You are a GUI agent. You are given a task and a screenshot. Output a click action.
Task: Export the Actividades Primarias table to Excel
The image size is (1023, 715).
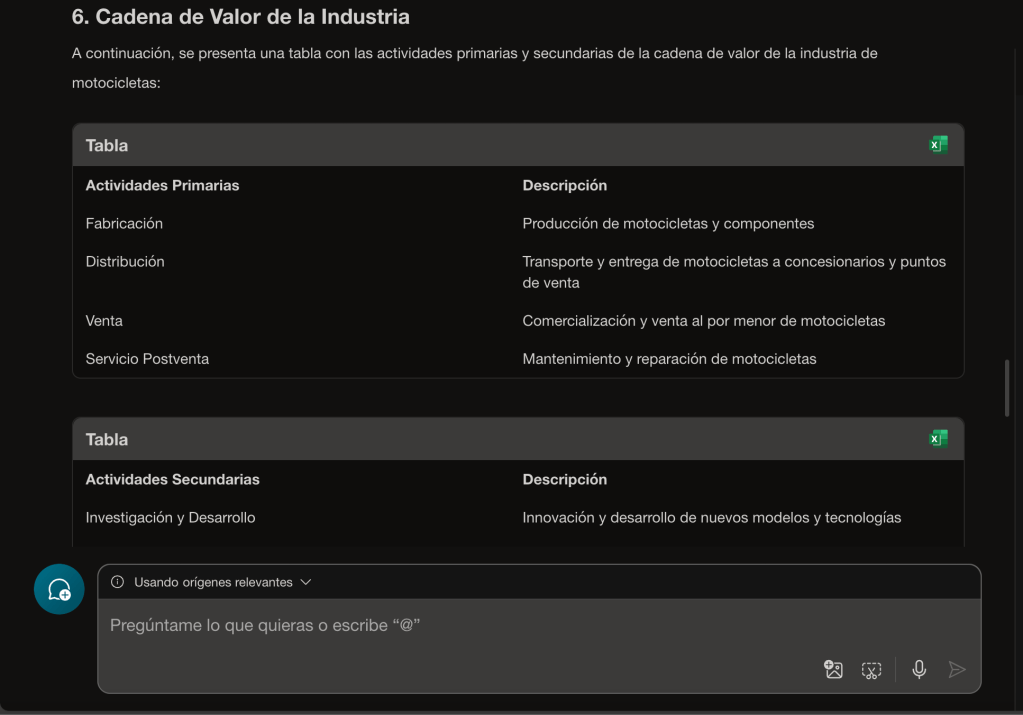click(937, 145)
